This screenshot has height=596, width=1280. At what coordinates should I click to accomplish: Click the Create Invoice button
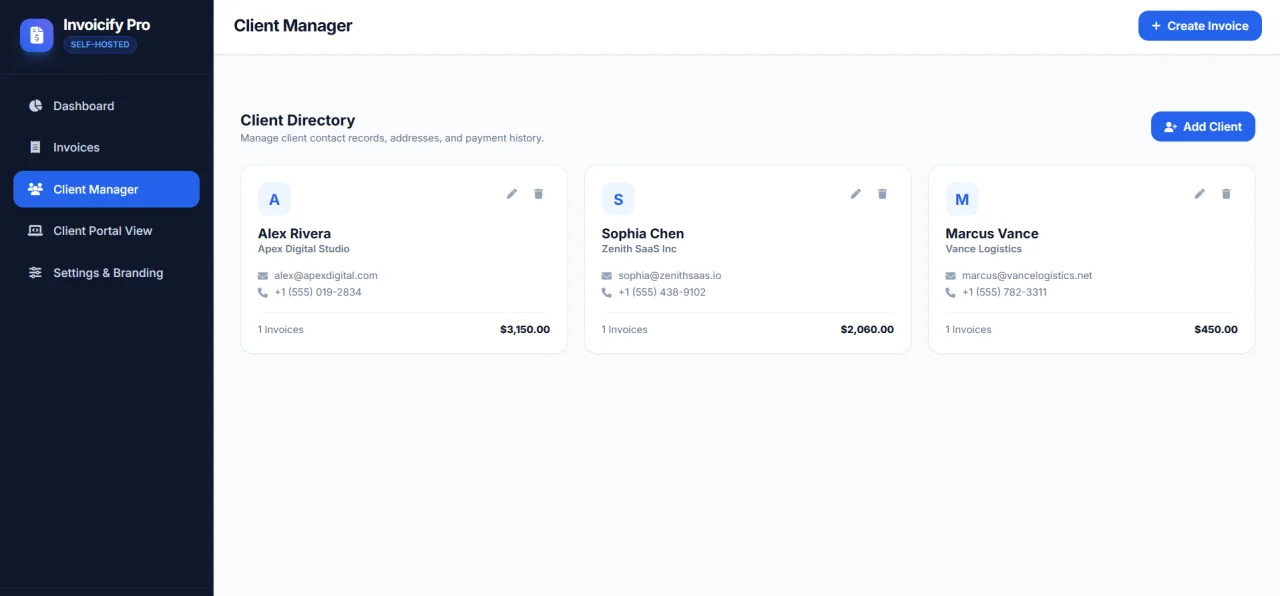click(1200, 26)
